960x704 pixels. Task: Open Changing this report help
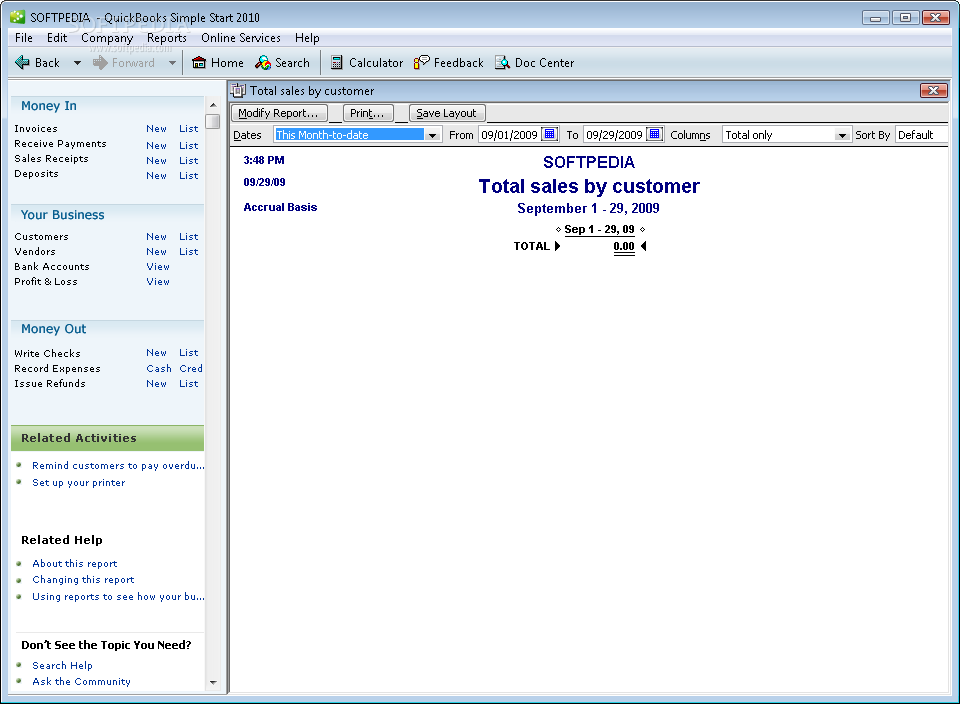coord(83,580)
